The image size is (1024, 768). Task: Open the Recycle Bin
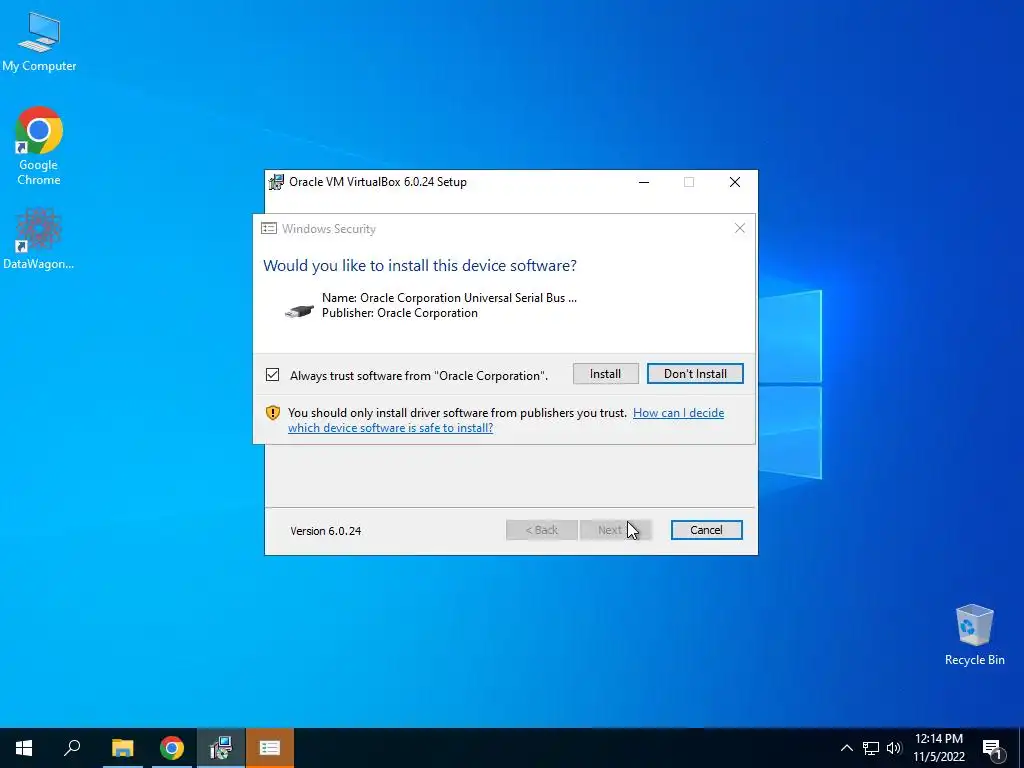[x=974, y=635]
